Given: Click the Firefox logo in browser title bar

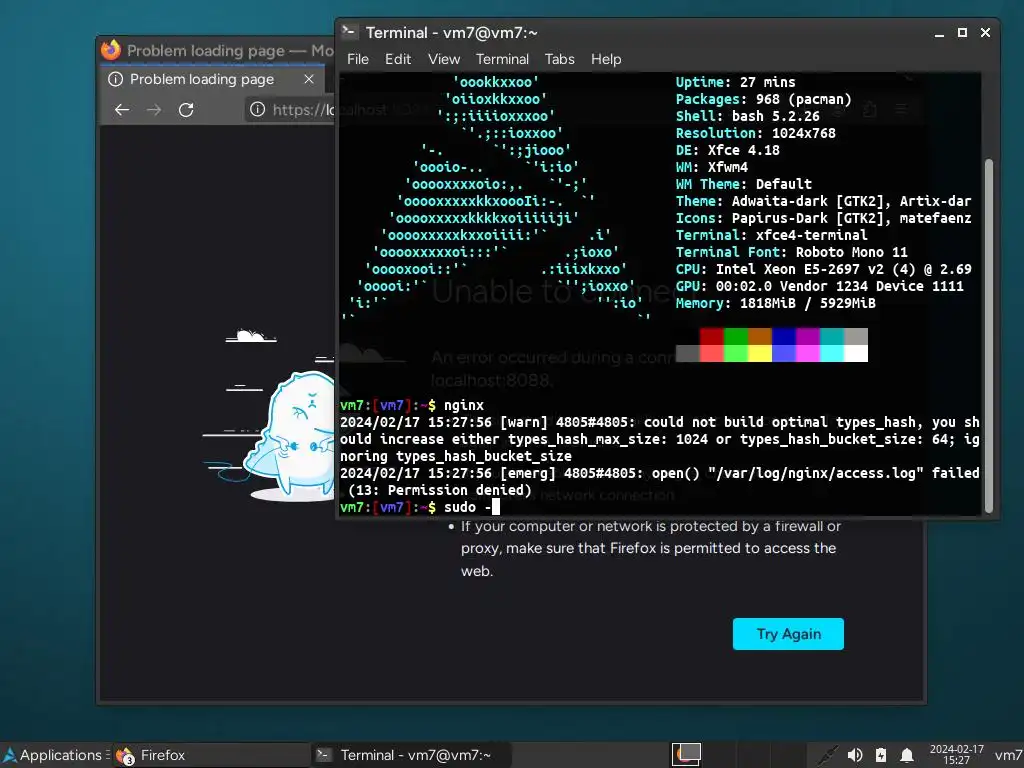Looking at the screenshot, I should (111, 50).
